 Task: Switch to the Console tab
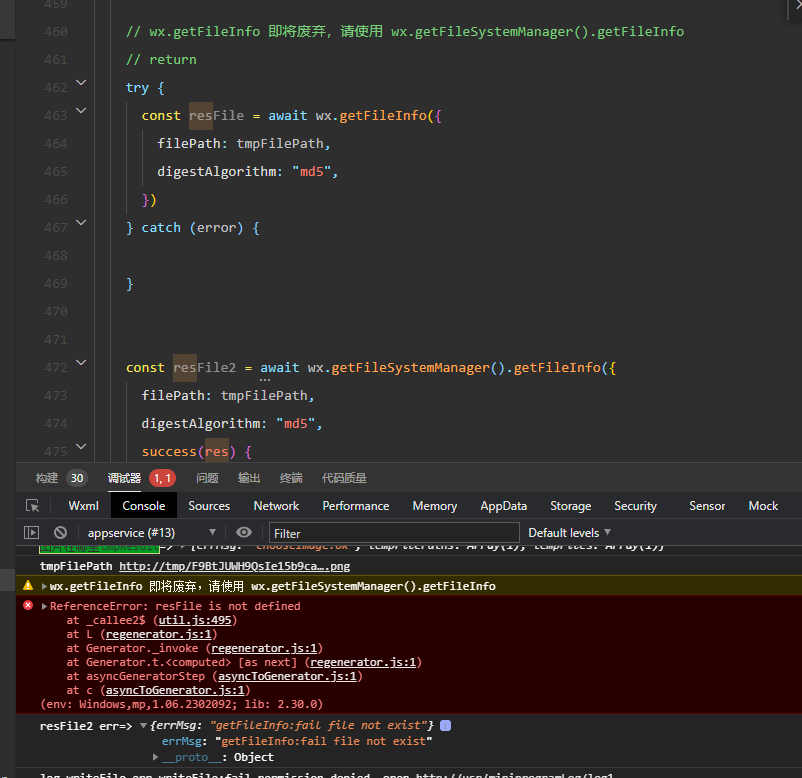(144, 506)
